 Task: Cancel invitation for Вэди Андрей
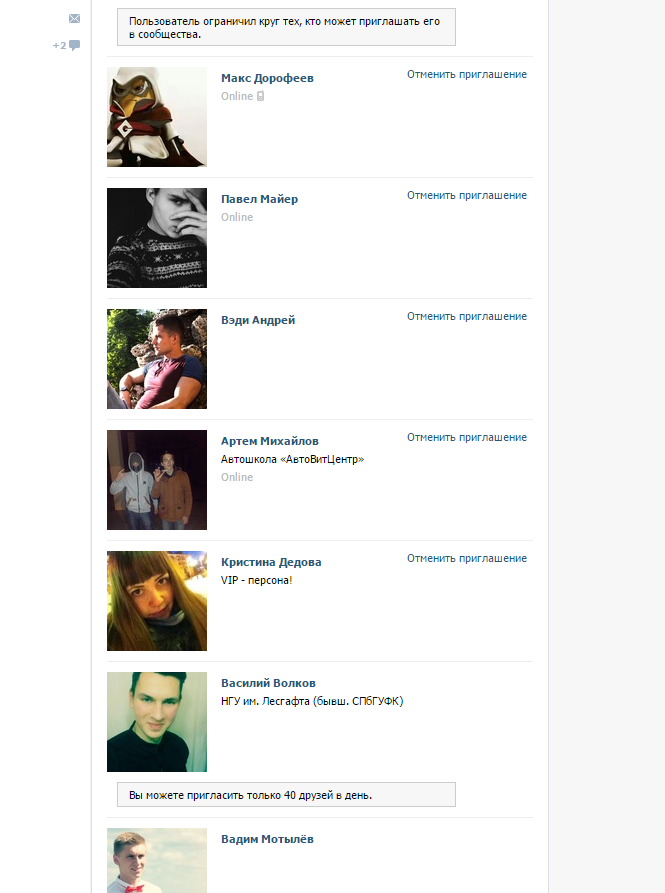pos(467,316)
